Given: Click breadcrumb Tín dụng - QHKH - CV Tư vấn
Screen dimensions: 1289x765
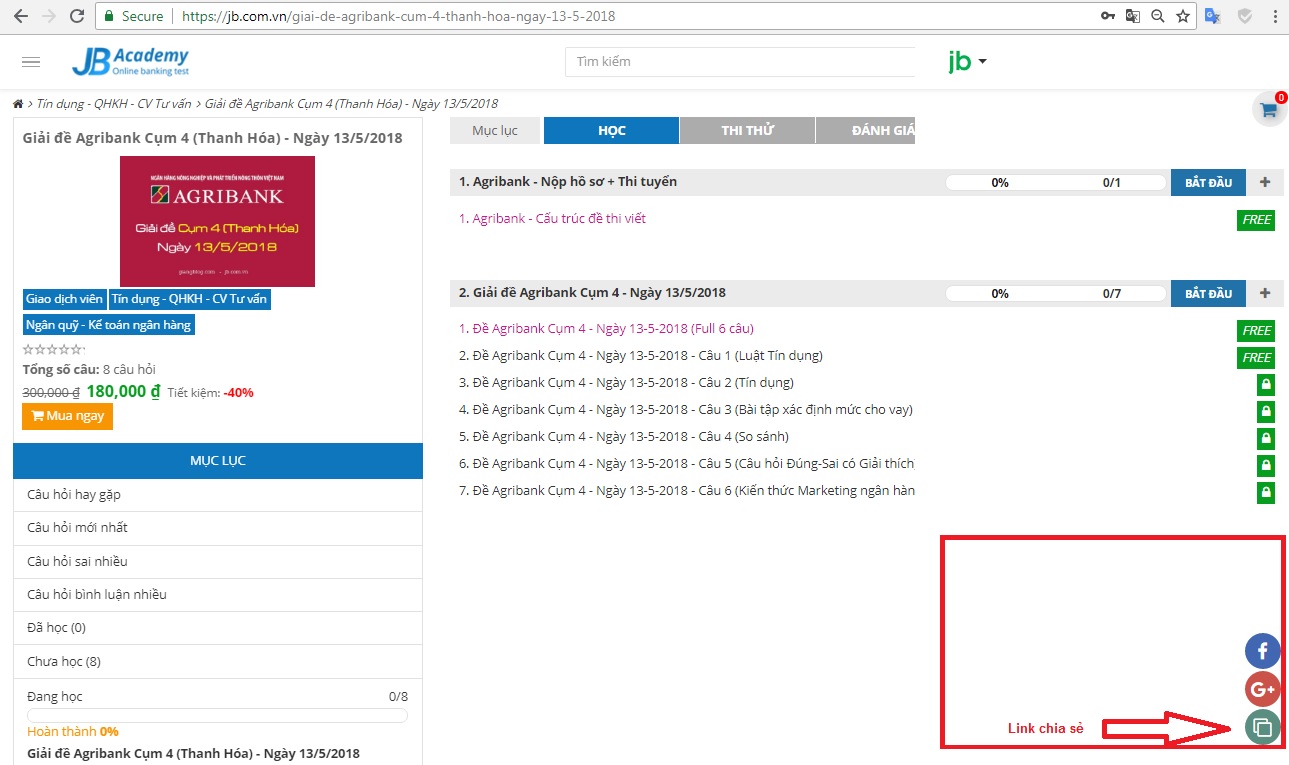Looking at the screenshot, I should click(116, 104).
